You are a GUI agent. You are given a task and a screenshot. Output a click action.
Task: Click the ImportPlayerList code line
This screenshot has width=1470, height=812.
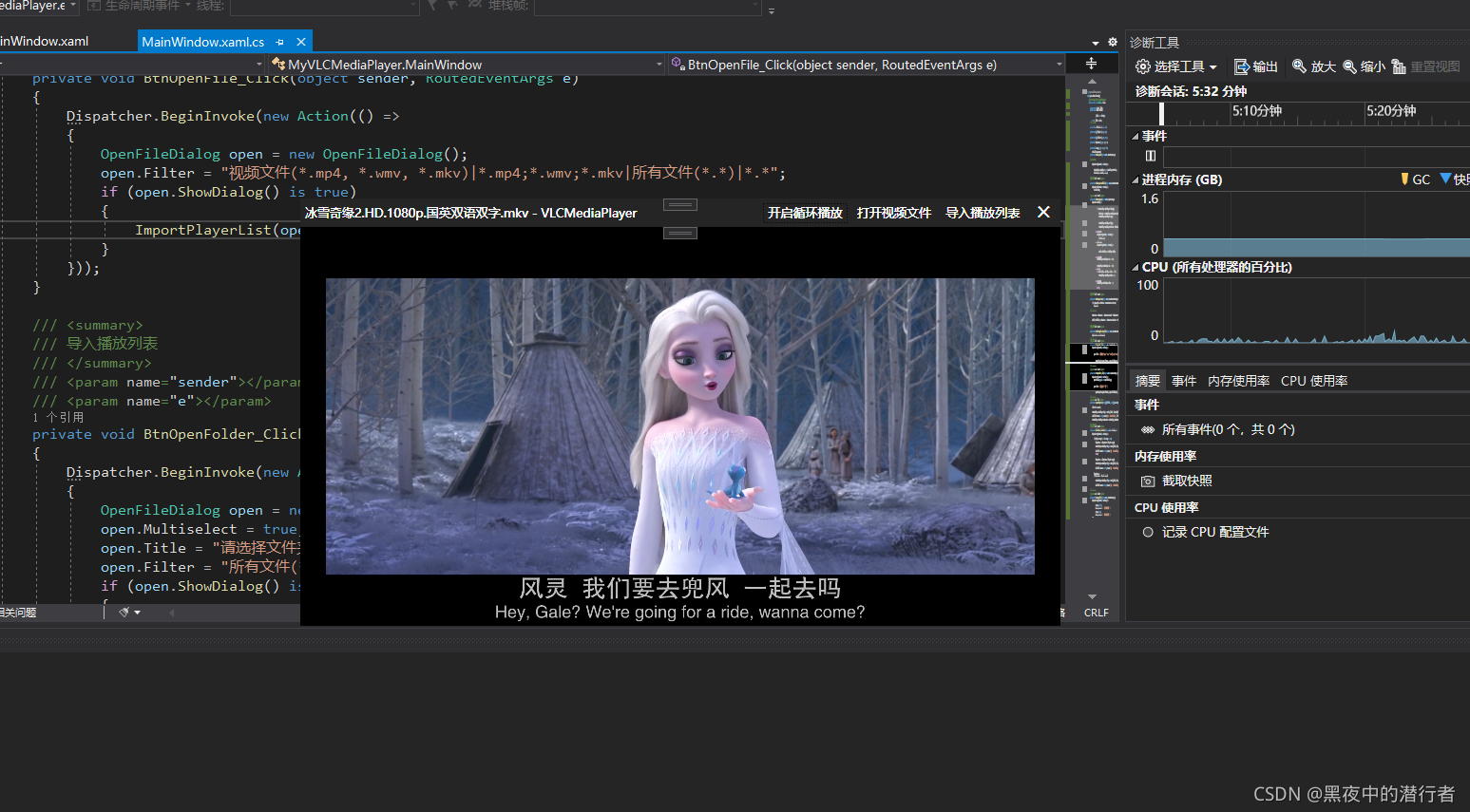point(218,230)
